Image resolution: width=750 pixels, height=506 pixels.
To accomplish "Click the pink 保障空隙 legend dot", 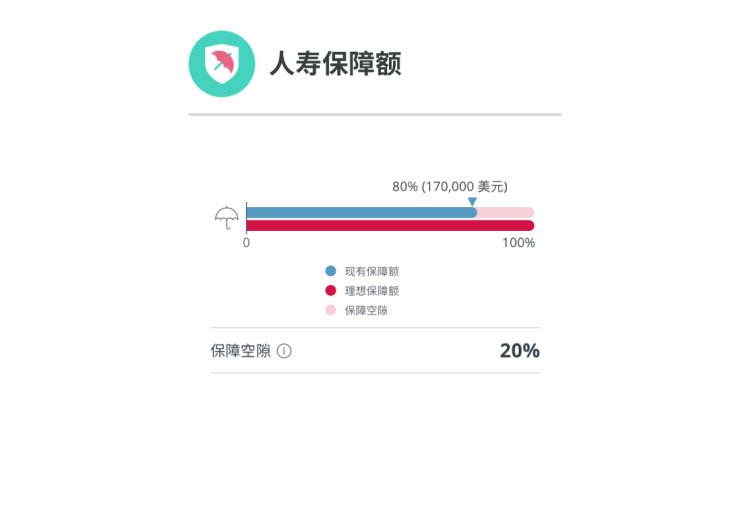I will coord(331,310).
